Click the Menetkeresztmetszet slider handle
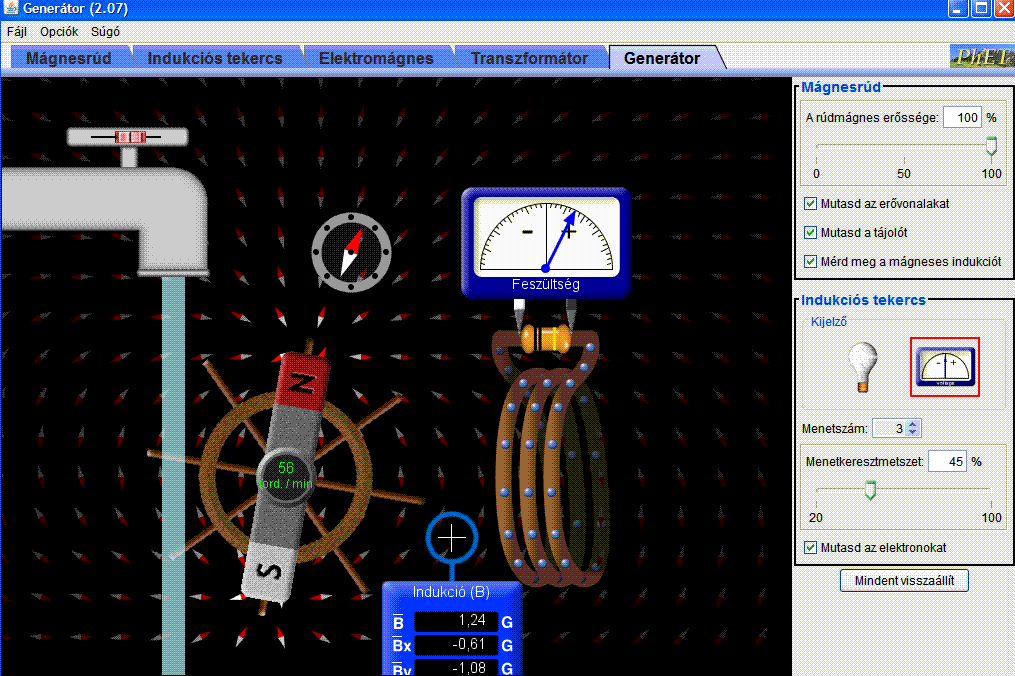The image size is (1015, 676). pos(870,489)
